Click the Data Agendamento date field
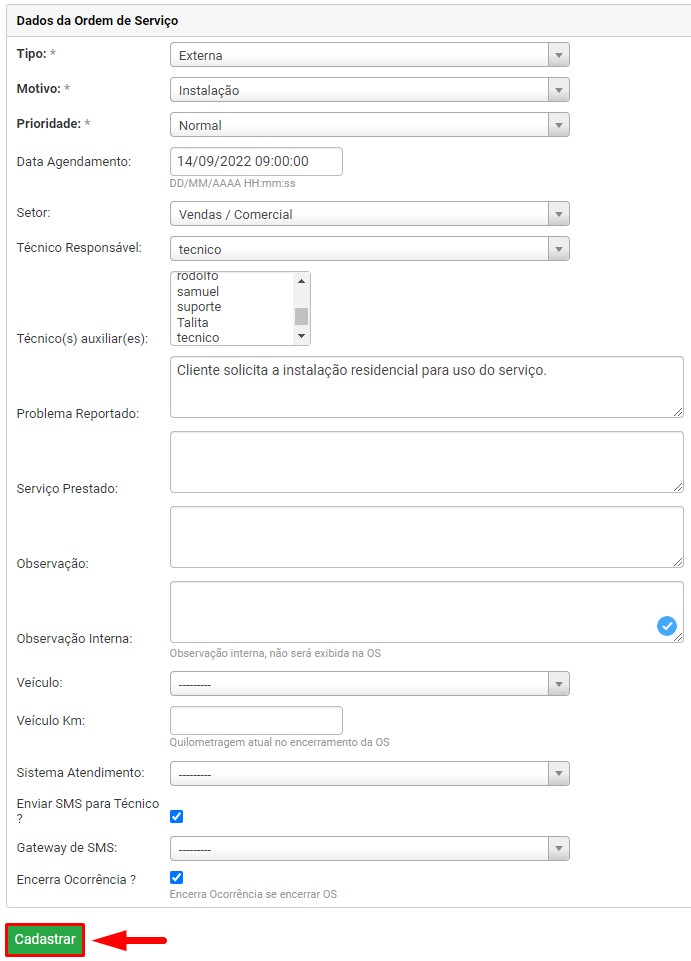 pyautogui.click(x=256, y=161)
